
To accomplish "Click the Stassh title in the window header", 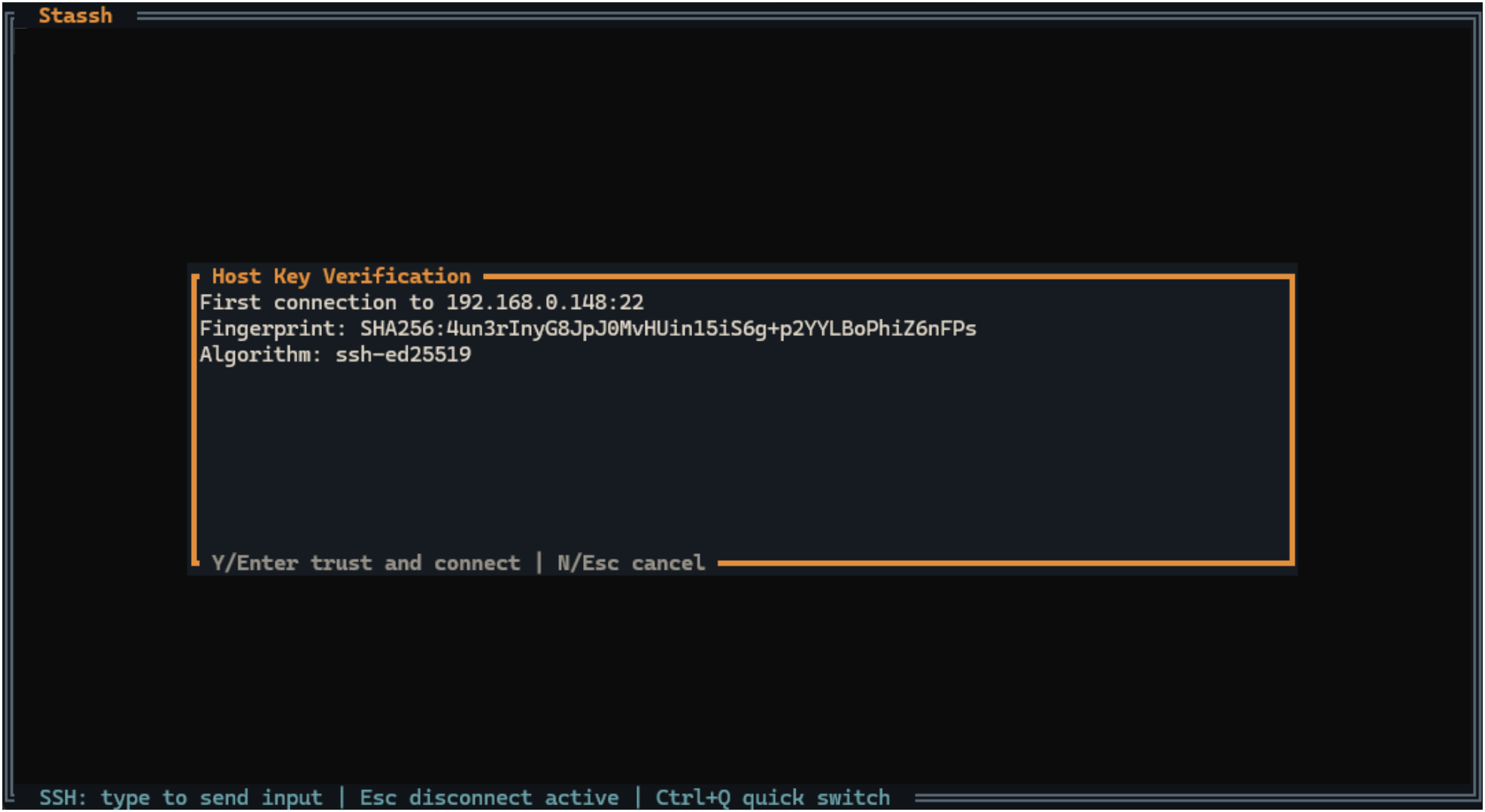I will coord(75,15).
